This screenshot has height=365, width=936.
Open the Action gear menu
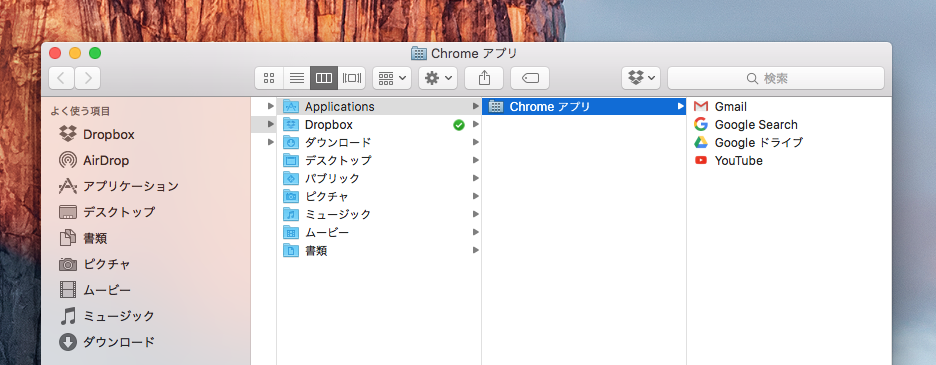click(438, 78)
